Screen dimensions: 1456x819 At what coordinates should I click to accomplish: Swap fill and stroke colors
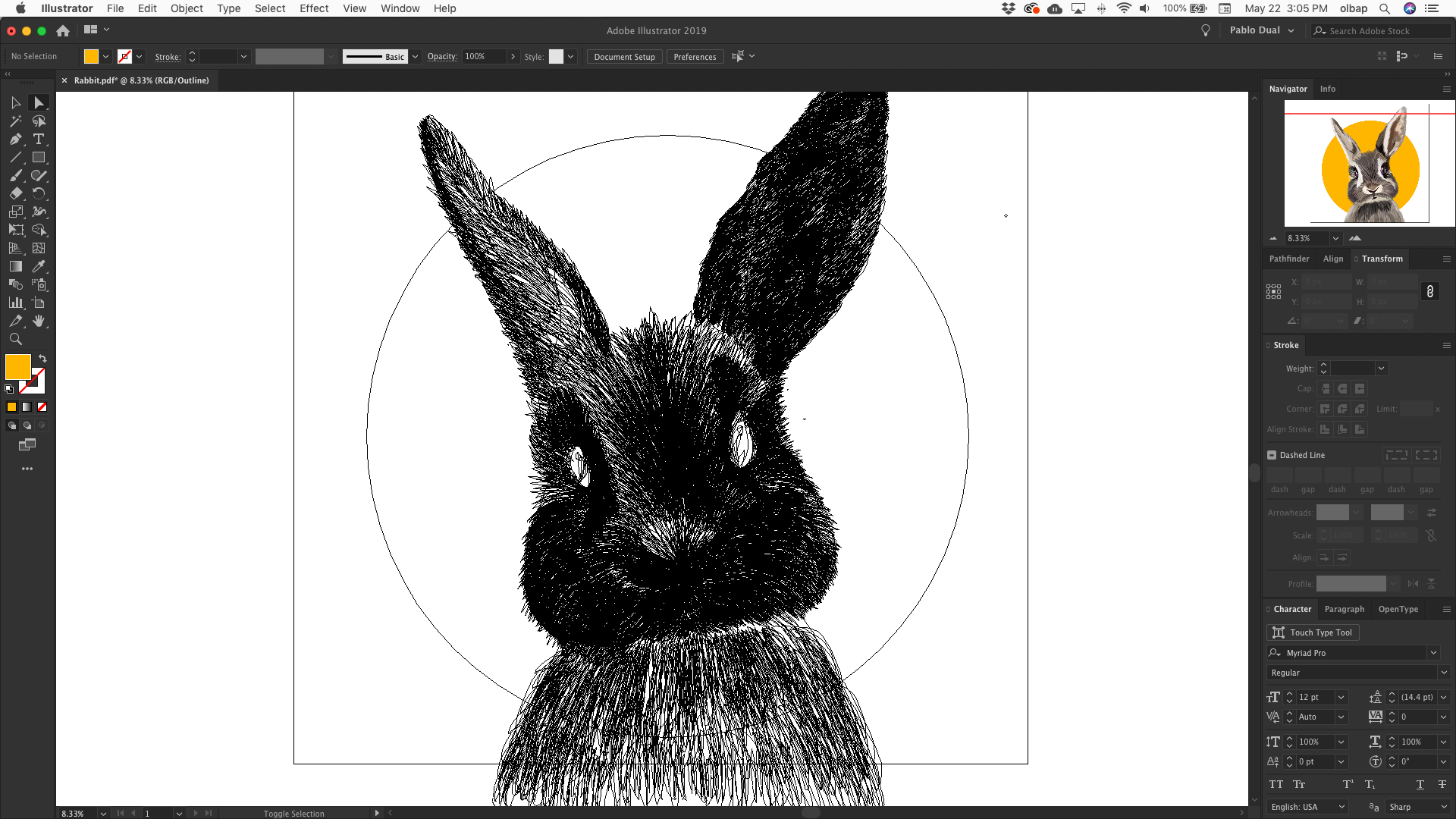point(42,358)
